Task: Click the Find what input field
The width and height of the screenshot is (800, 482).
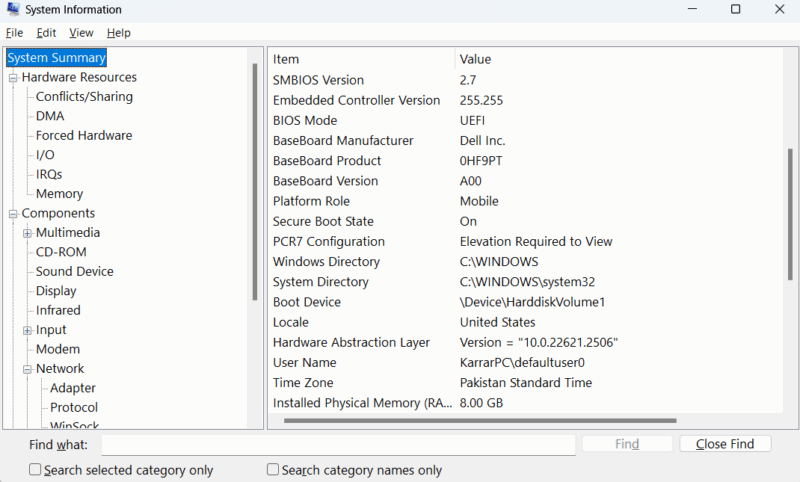Action: pos(338,444)
